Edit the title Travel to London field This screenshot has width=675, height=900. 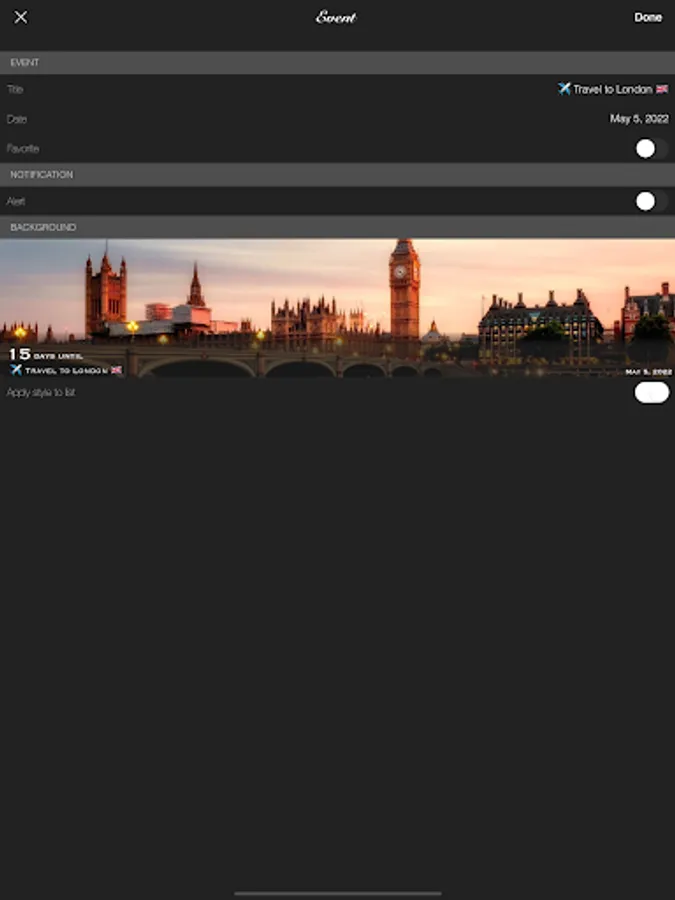point(613,89)
